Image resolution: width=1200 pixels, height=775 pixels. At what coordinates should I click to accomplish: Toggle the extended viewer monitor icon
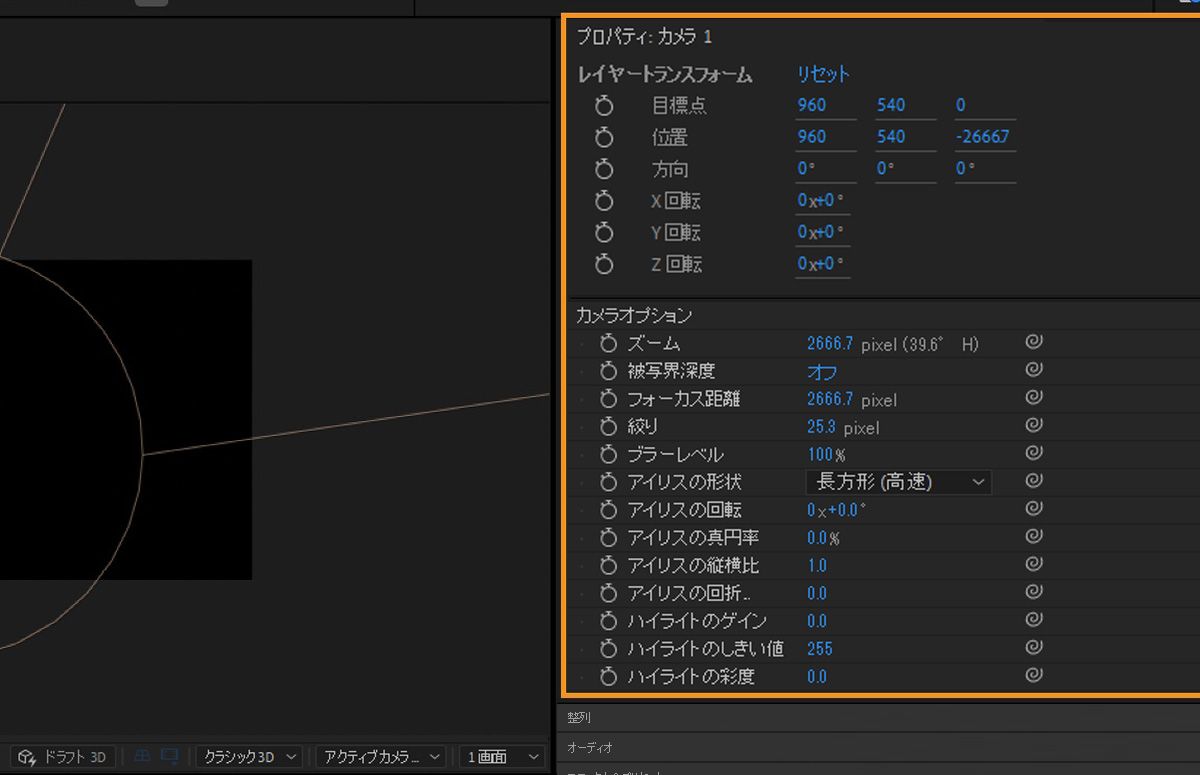(170, 757)
